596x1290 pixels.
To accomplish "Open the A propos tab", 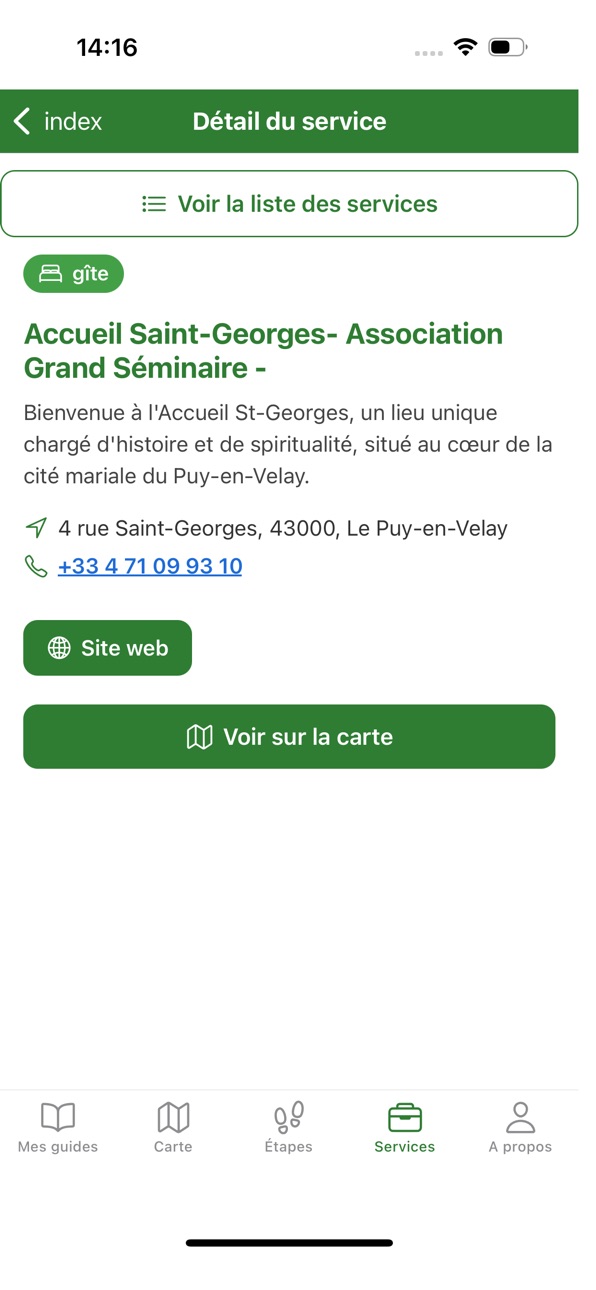I will coord(520,1128).
